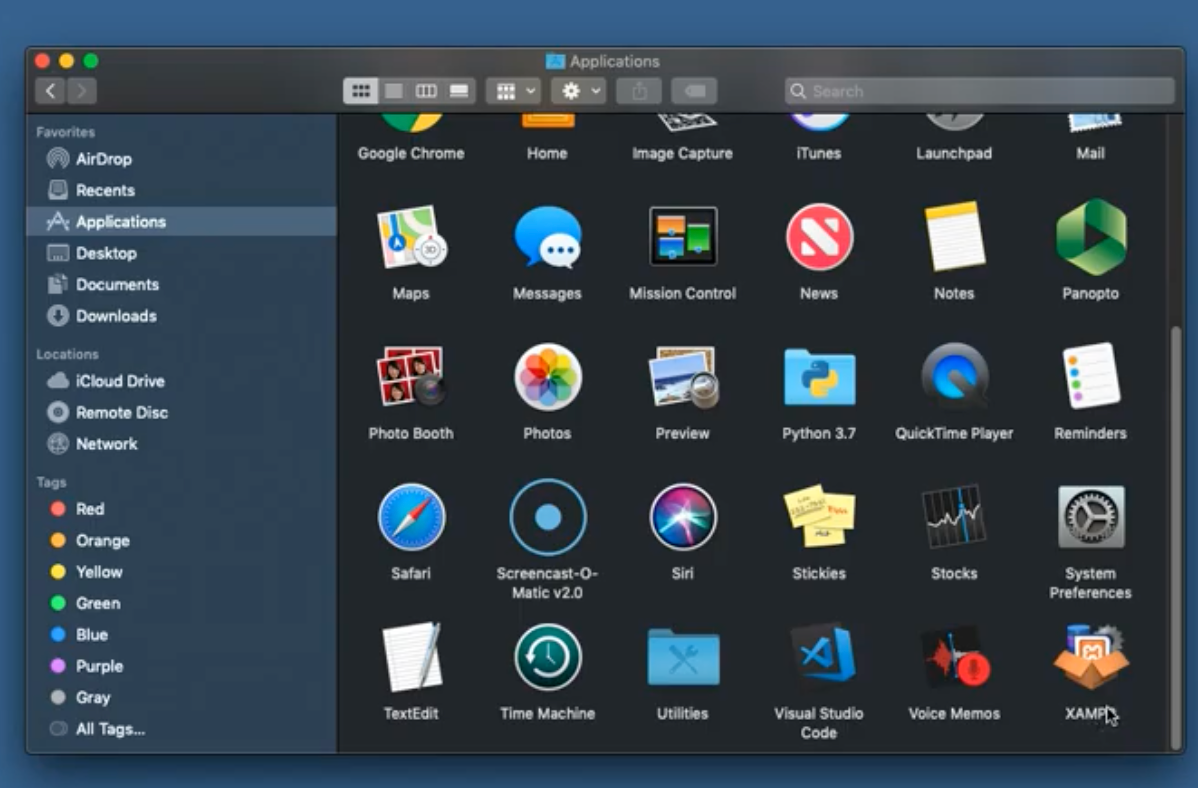The height and width of the screenshot is (788, 1198).
Task: Click into the Search field
Action: [979, 92]
